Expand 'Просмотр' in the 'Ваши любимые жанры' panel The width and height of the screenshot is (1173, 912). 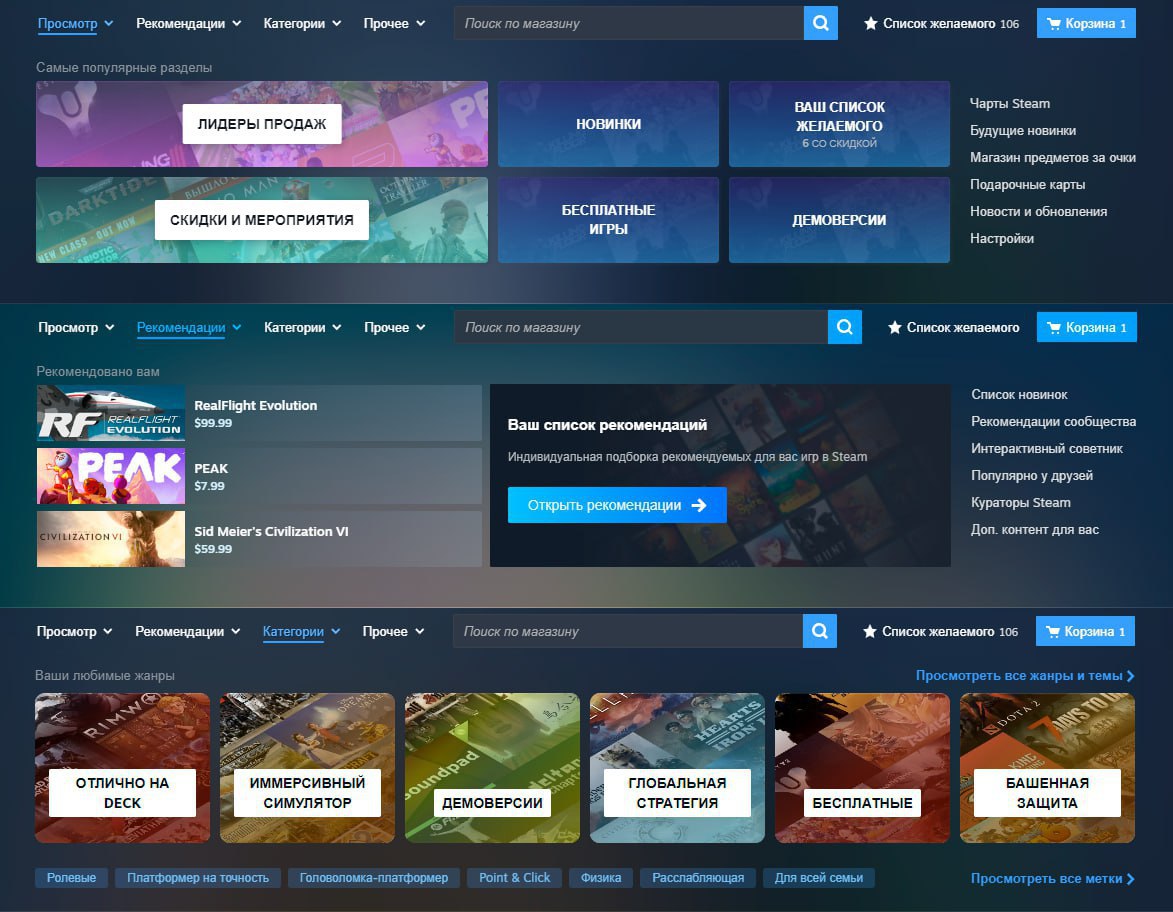(x=75, y=631)
